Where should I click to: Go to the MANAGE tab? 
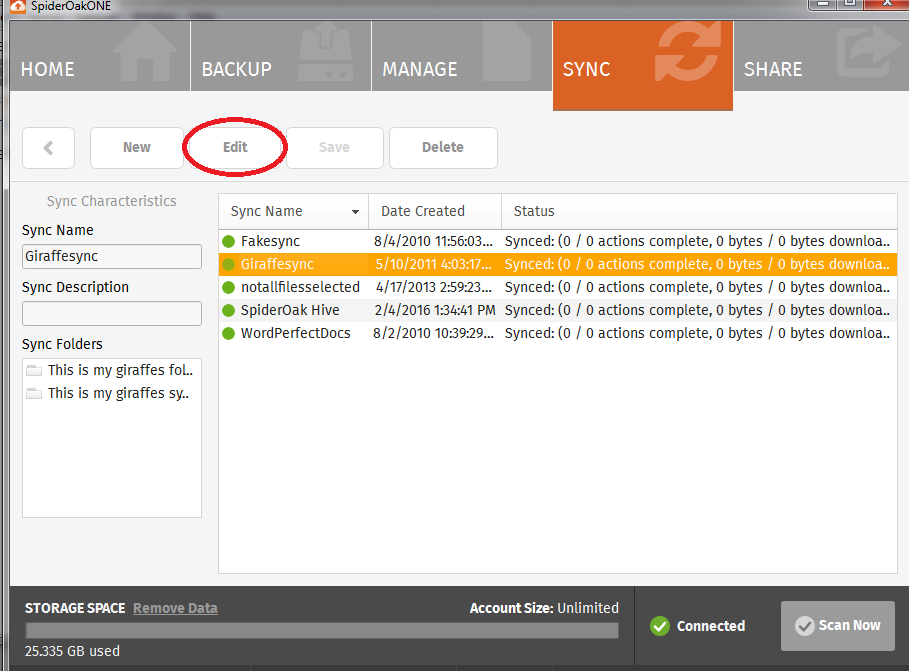click(461, 56)
